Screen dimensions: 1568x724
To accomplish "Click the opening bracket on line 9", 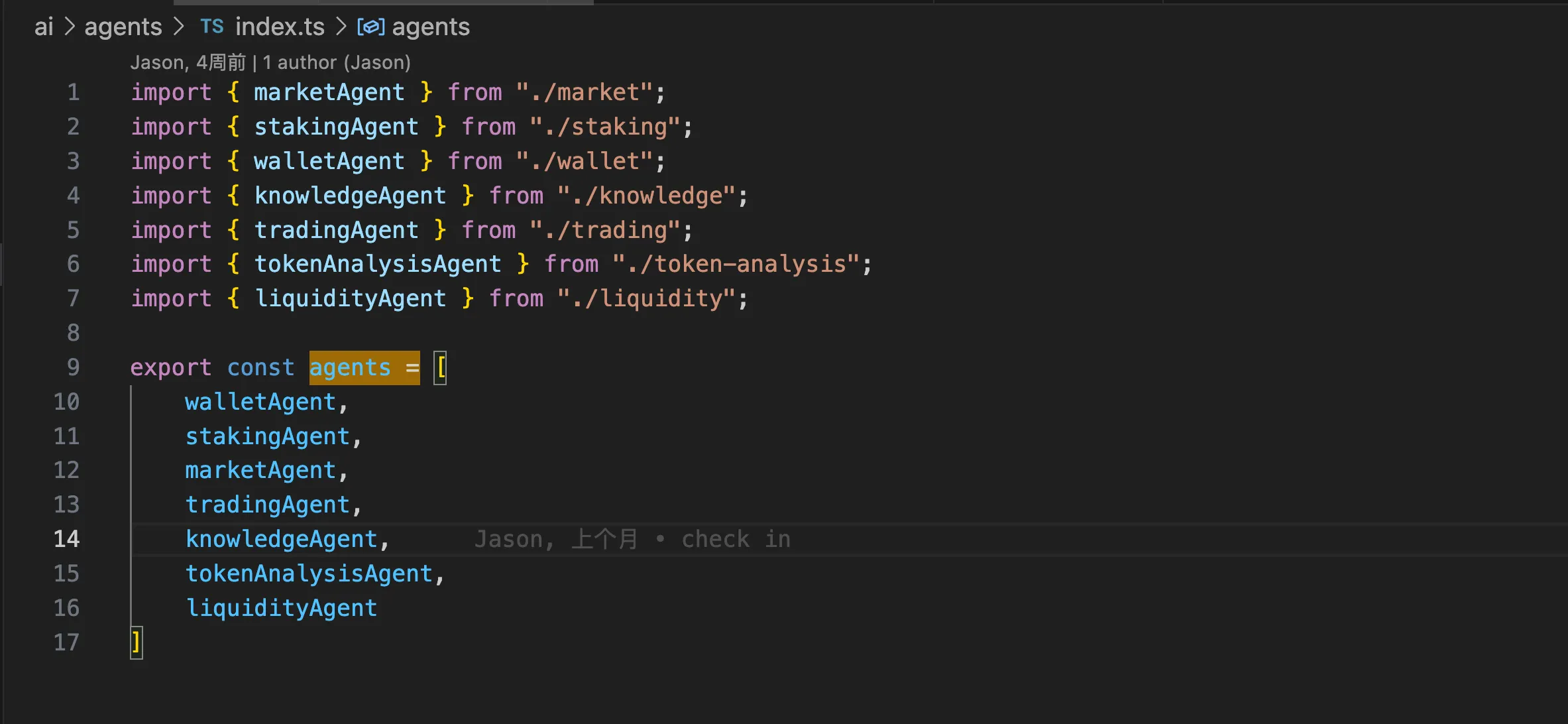I will pyautogui.click(x=441, y=367).
